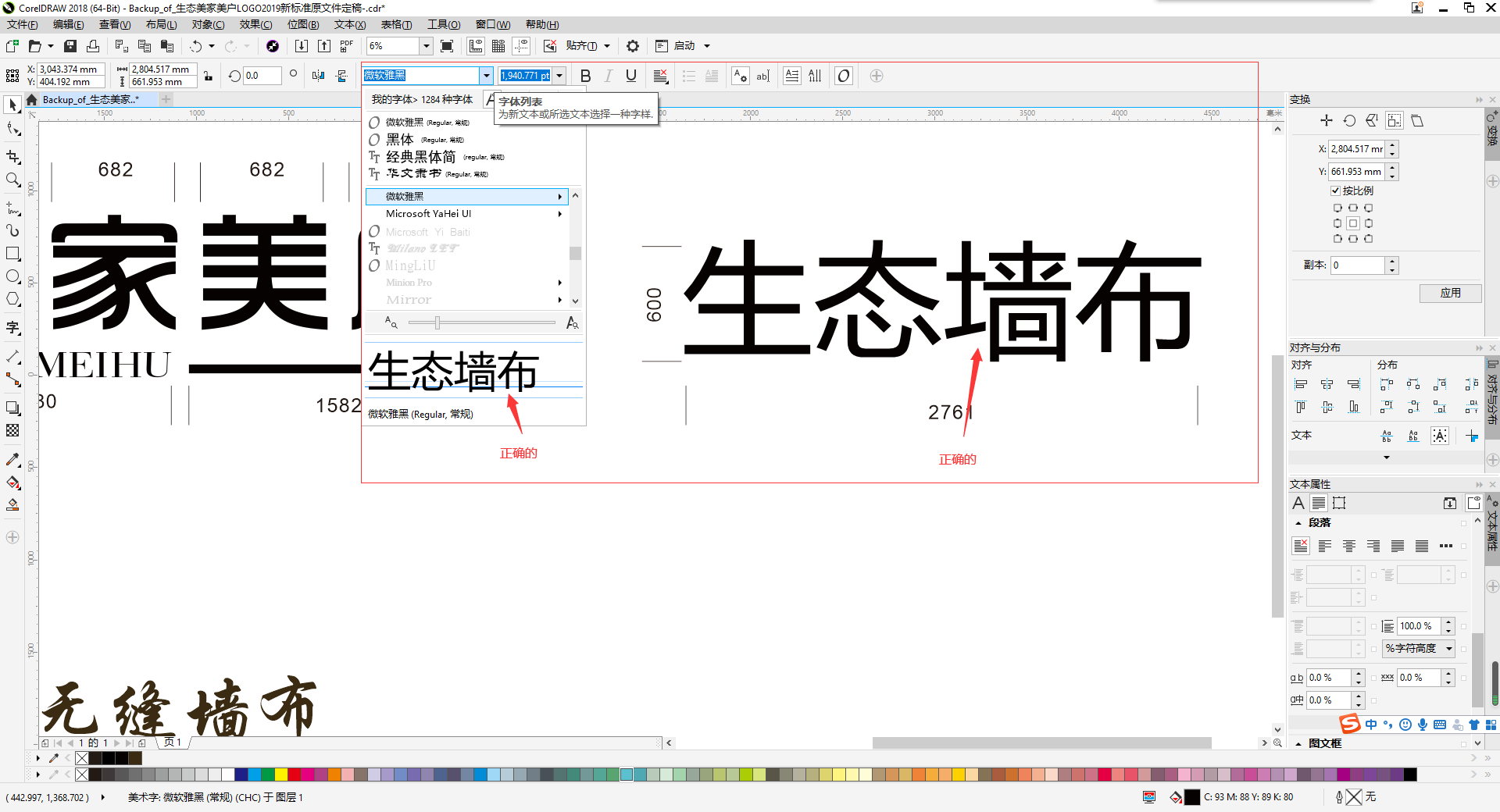Click the Rotate icon in 变换 panel
The width and height of the screenshot is (1500, 812).
pos(1349,120)
